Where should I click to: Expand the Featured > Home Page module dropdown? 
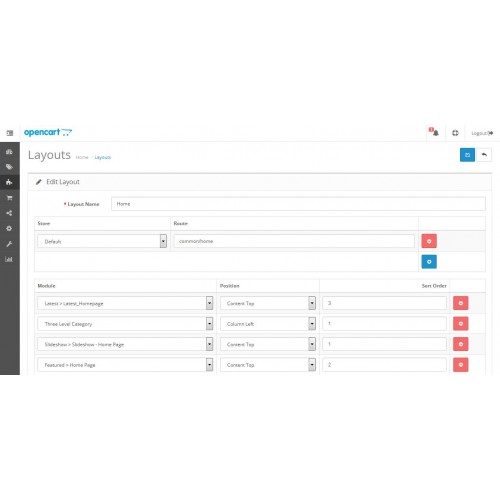(125, 365)
